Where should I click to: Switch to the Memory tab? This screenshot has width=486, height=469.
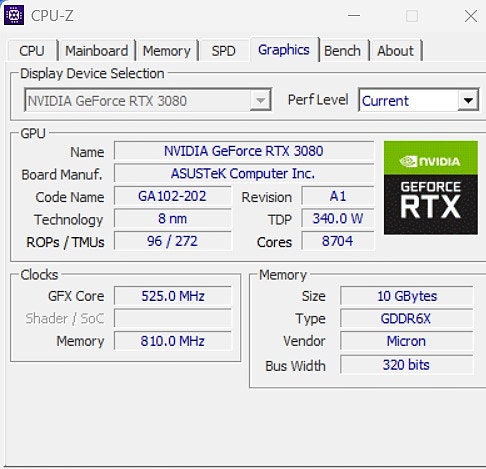point(166,51)
